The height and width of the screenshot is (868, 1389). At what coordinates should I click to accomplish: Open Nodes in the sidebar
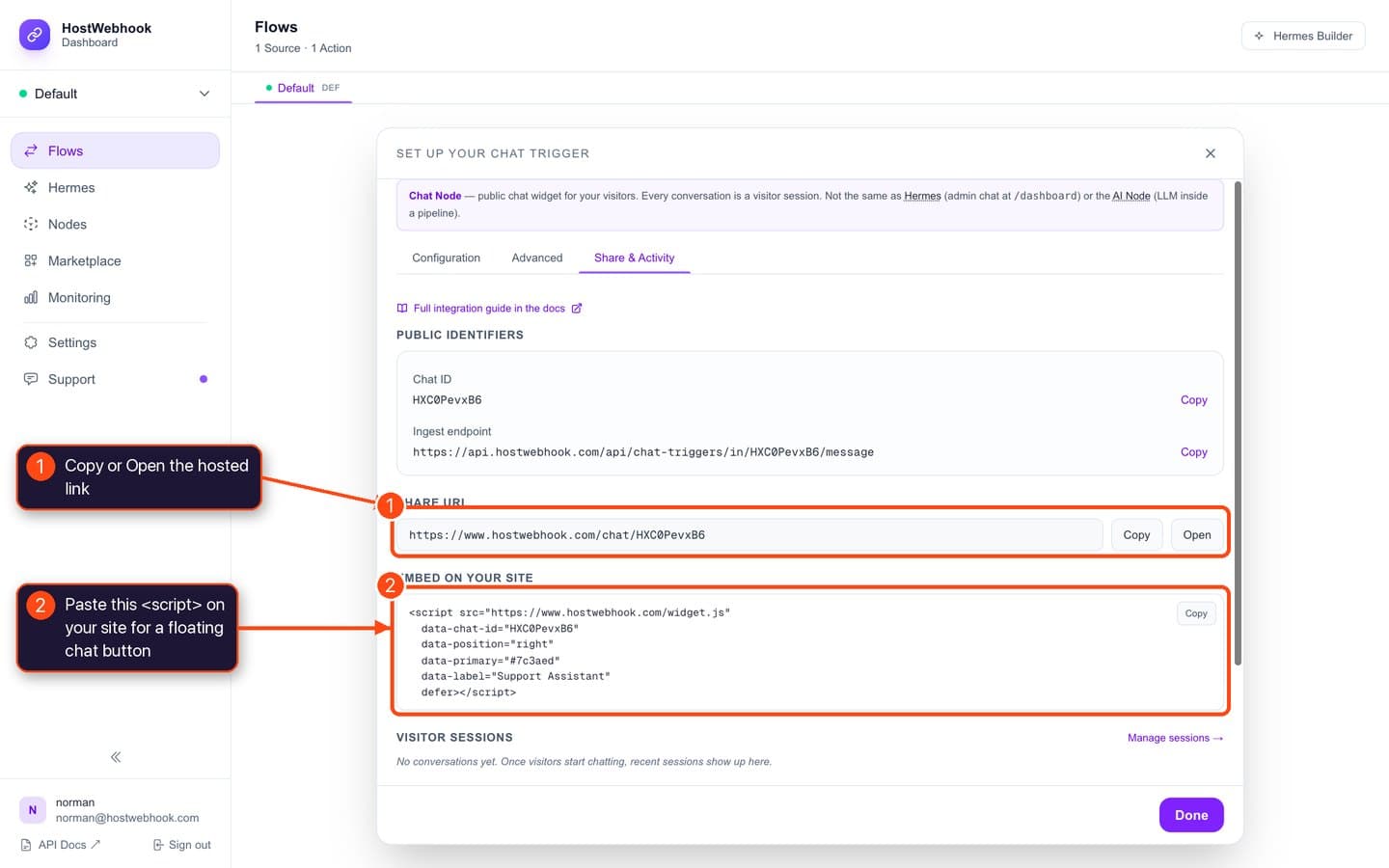[115, 224]
